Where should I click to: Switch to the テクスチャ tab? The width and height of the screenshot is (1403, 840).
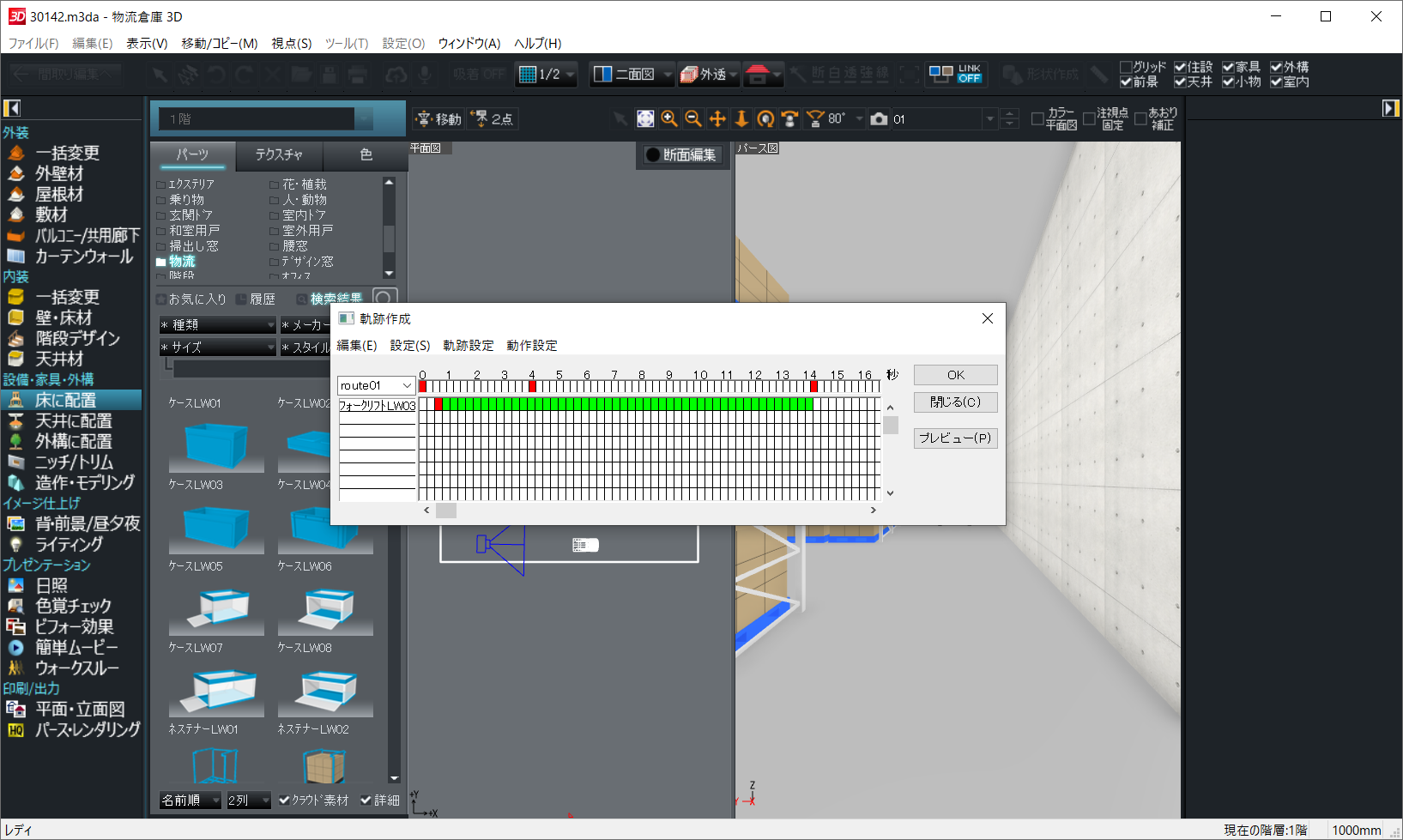click(279, 154)
